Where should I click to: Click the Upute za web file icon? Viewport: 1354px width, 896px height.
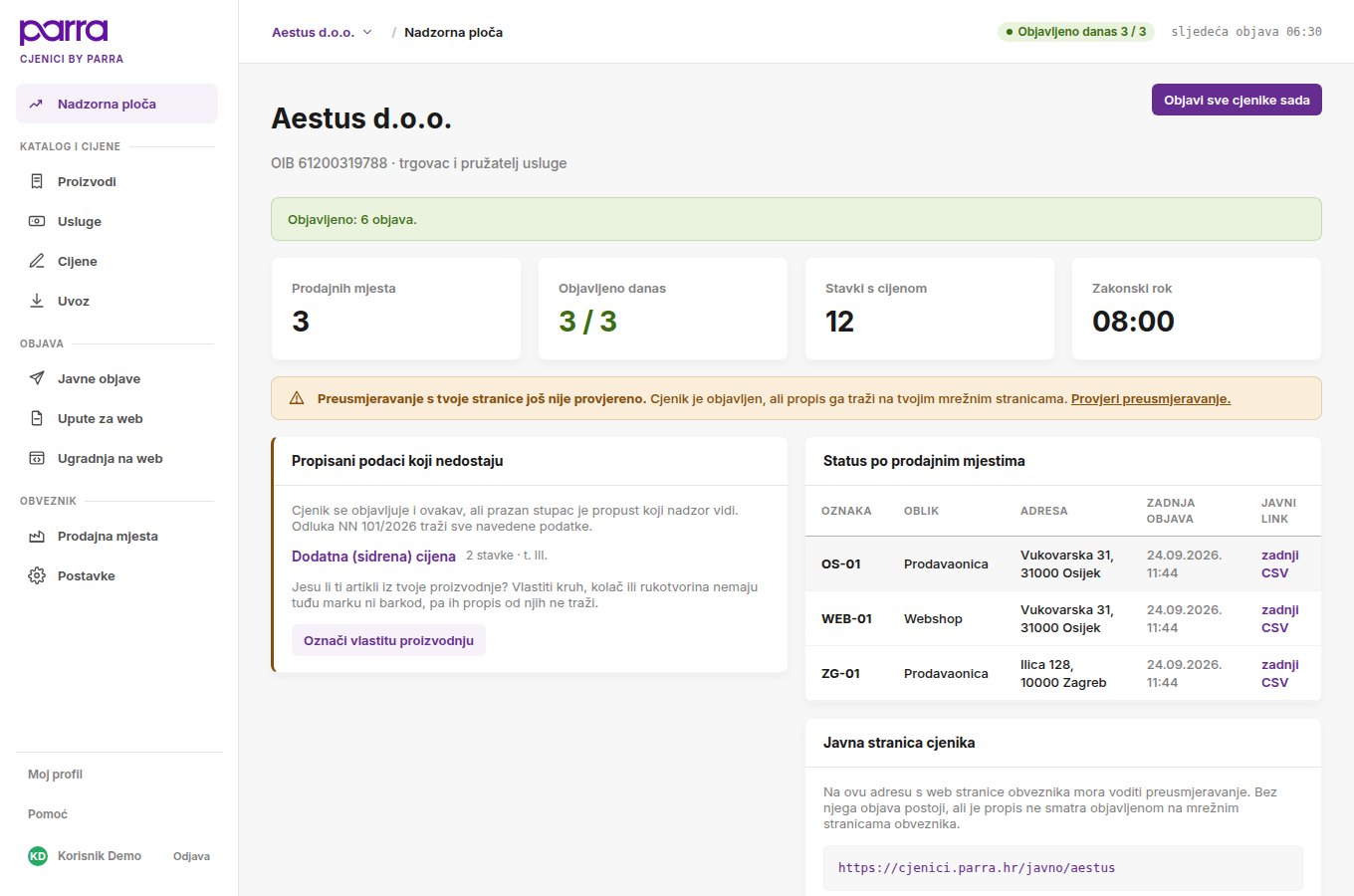pos(37,418)
